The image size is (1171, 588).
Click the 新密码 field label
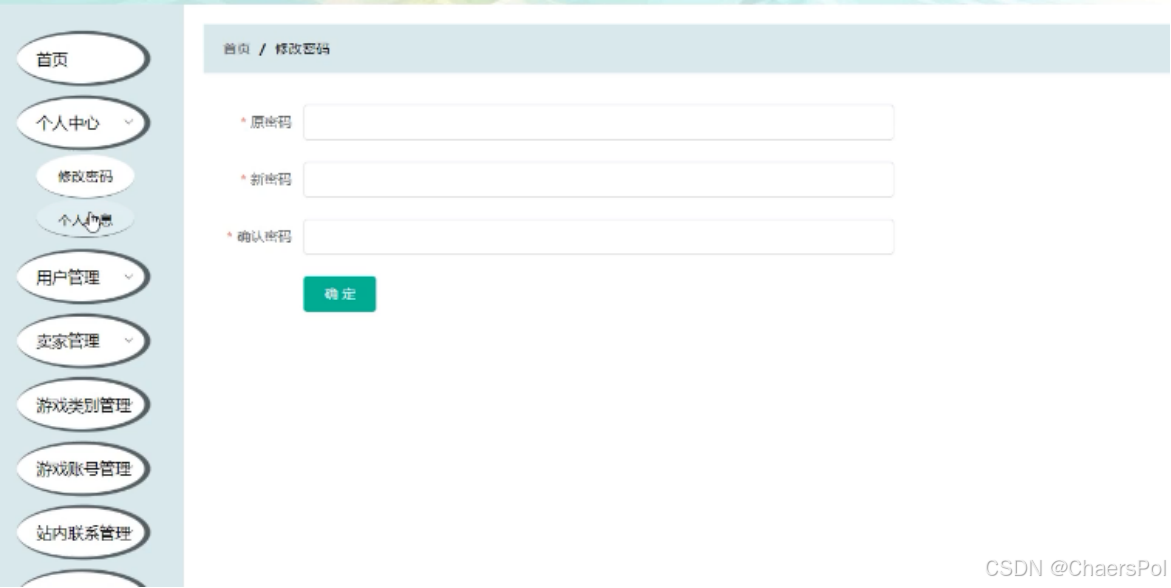[270, 179]
